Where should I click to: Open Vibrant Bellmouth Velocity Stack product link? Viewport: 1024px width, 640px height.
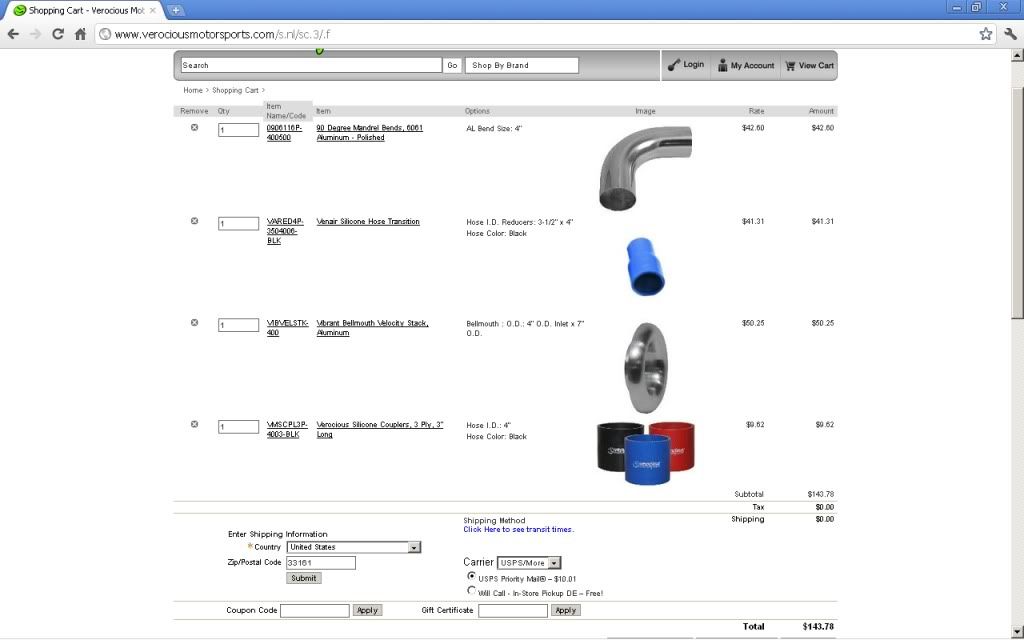[372, 328]
